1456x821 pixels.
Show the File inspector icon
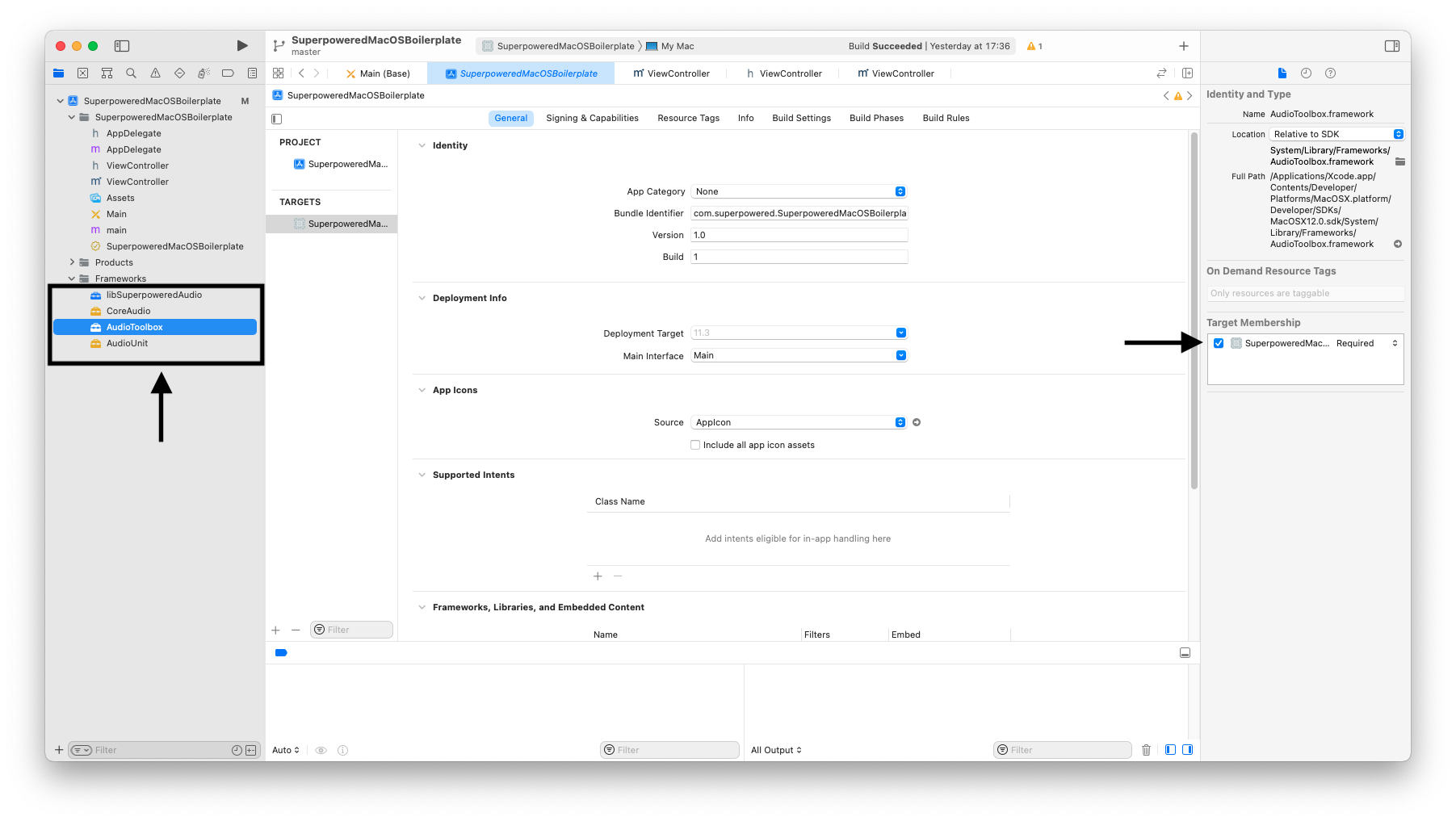coord(1282,73)
